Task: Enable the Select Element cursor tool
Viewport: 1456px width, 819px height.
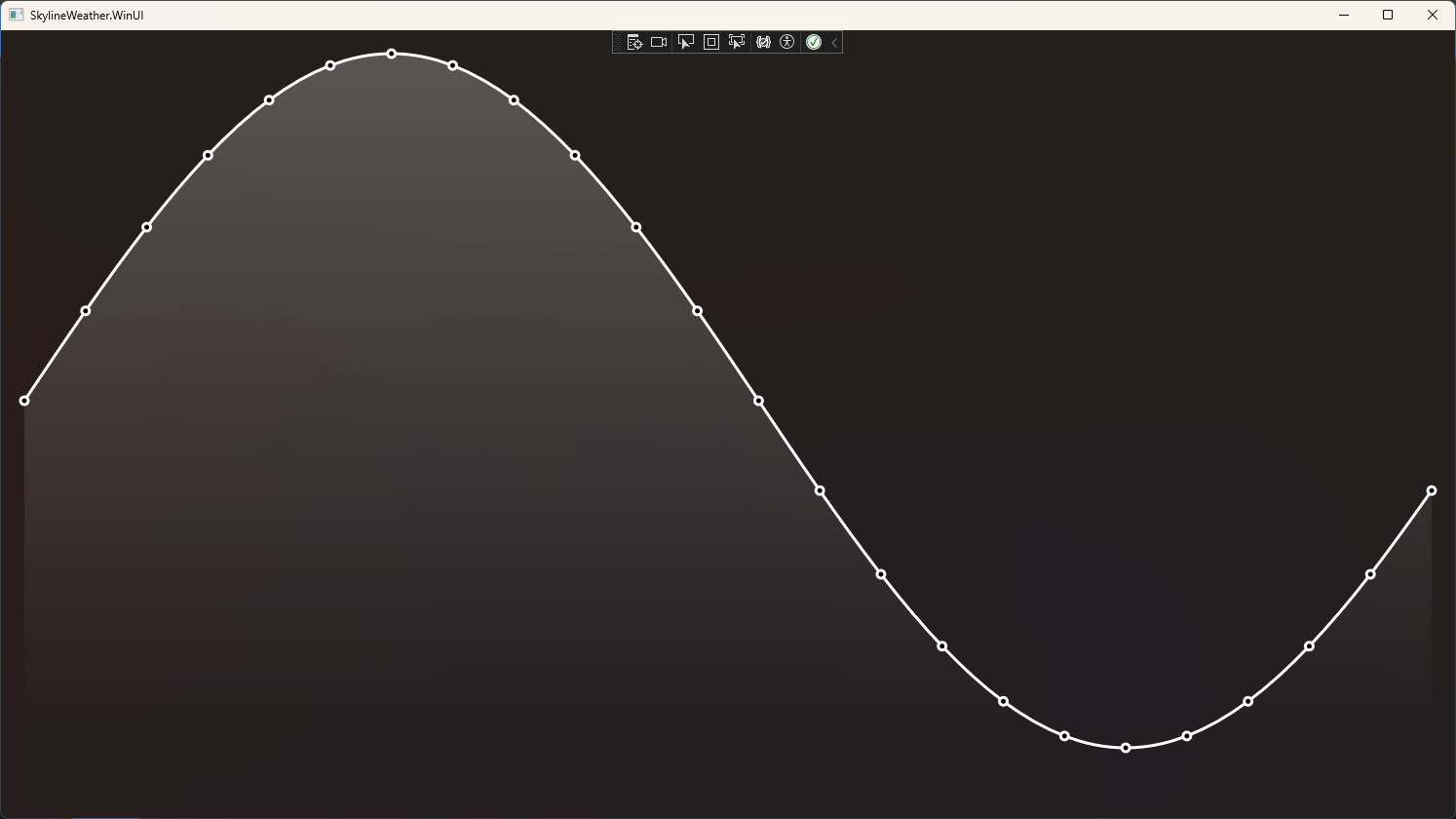Action: coord(686,42)
